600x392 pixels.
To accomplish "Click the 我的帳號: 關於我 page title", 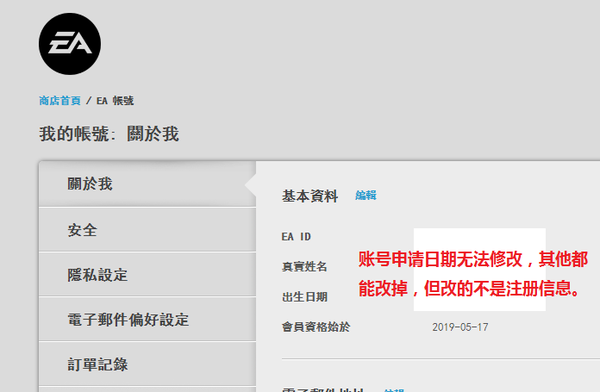I will [109, 134].
